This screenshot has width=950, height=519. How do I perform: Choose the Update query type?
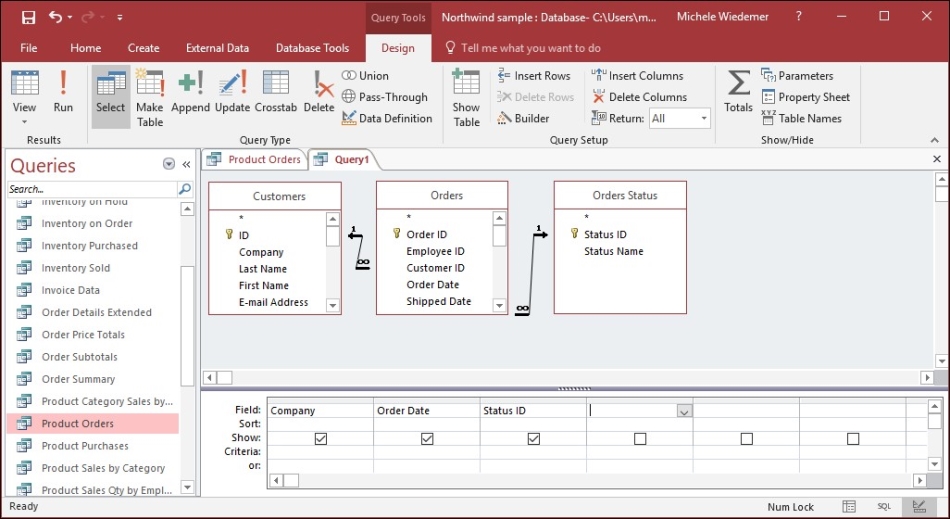click(232, 92)
